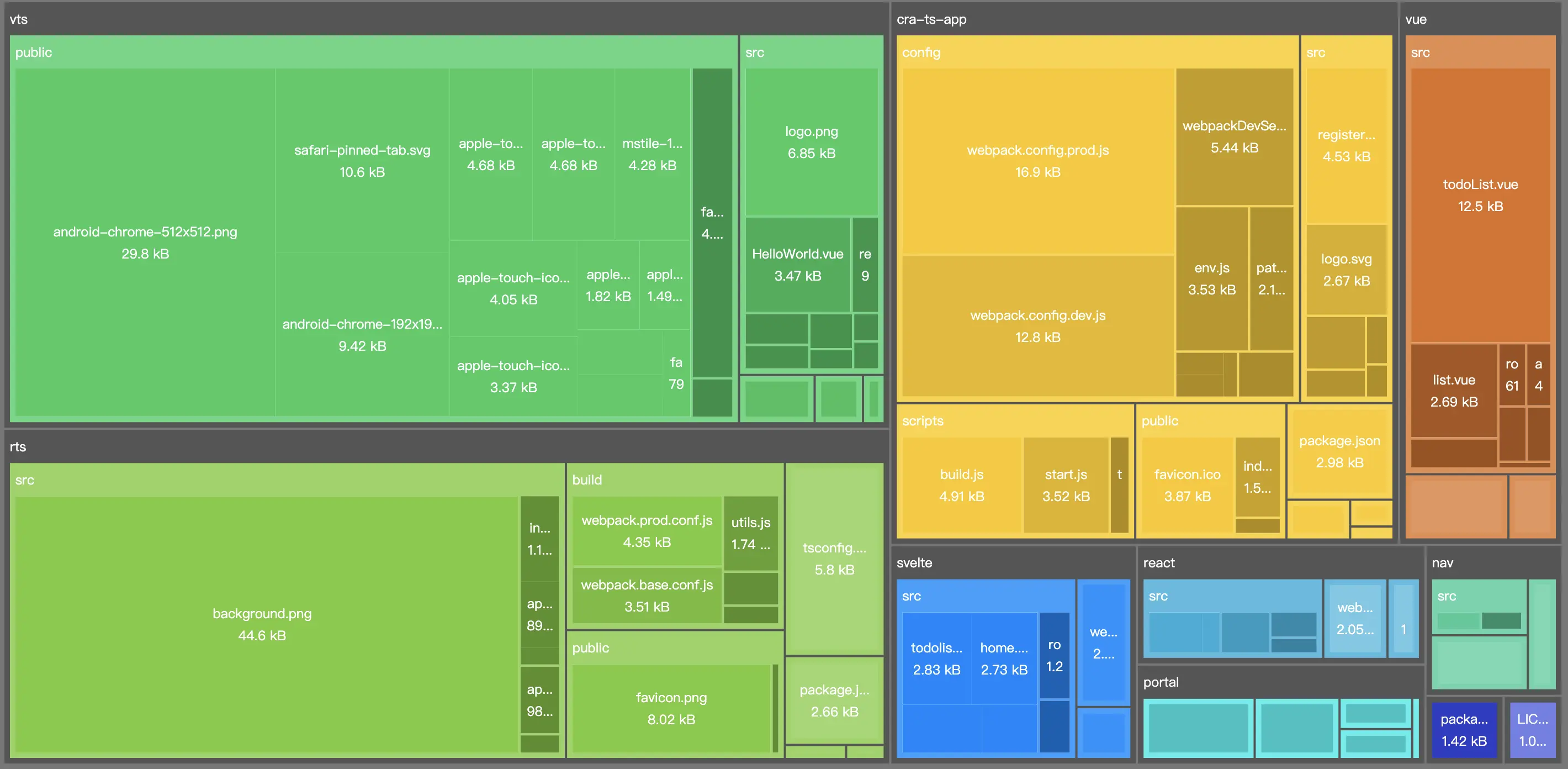Open the todoList.vue node
Screen dimensions: 1568x769
click(x=1480, y=195)
